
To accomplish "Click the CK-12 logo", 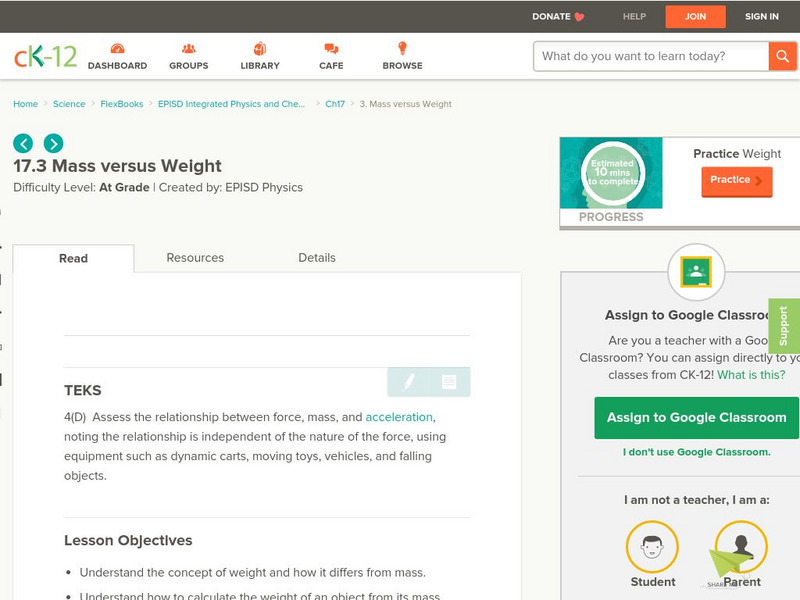I will (x=45, y=56).
